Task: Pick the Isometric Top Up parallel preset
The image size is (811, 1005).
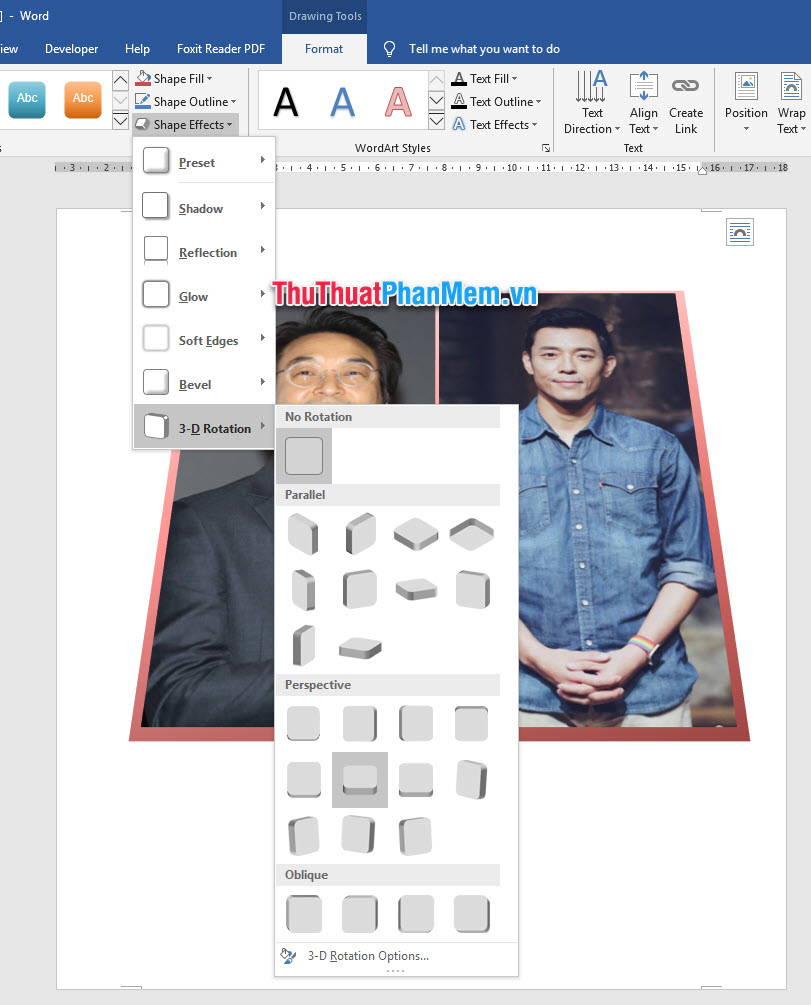Action: 415,533
